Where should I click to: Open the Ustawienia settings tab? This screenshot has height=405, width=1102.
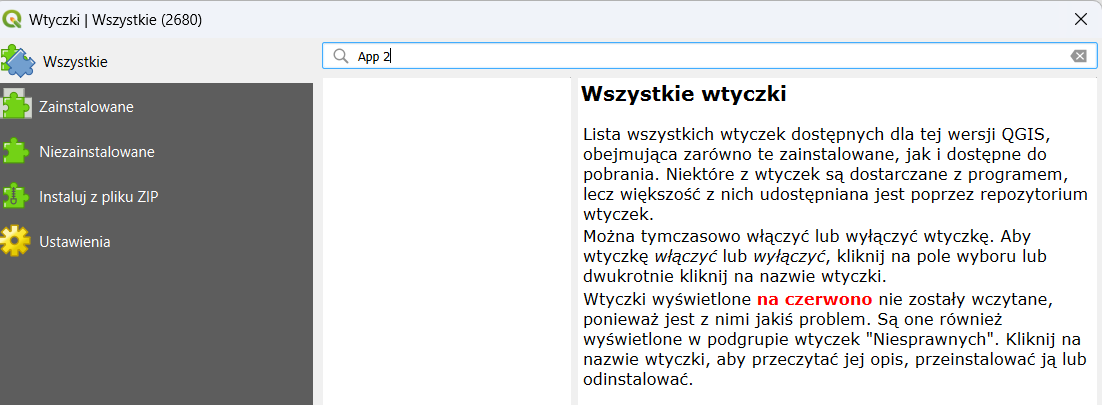[156, 241]
